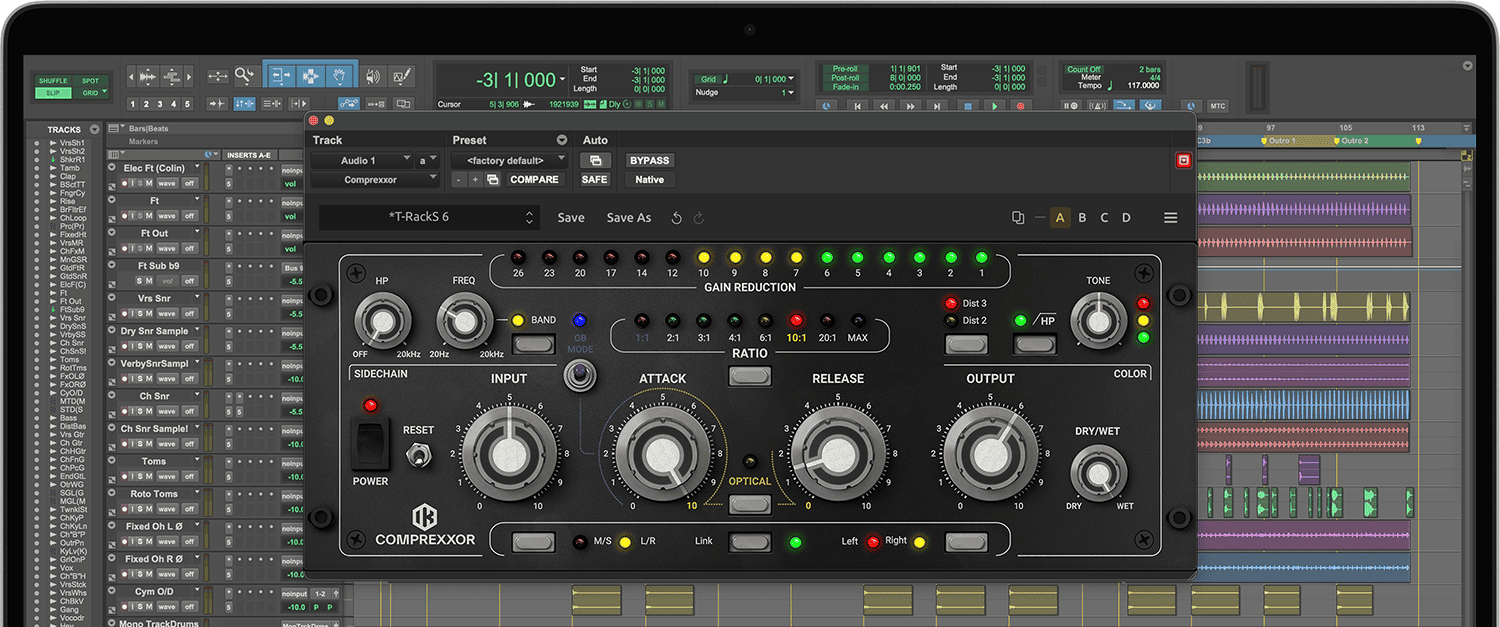Adjust the DRY/WET knob on Comprexxor
Image resolution: width=1500 pixels, height=627 pixels.
pos(1098,472)
